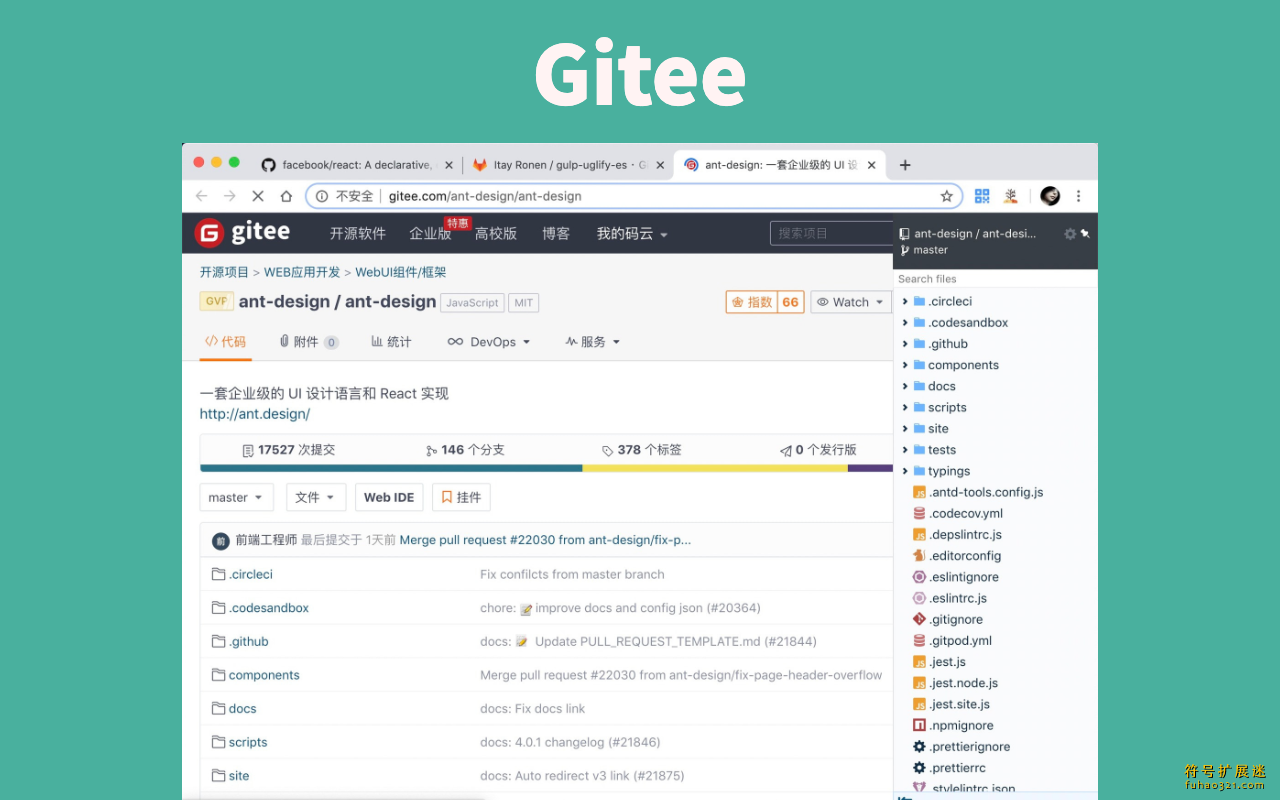Click the purple segment of language bar
The image size is (1280, 800).
tap(870, 468)
